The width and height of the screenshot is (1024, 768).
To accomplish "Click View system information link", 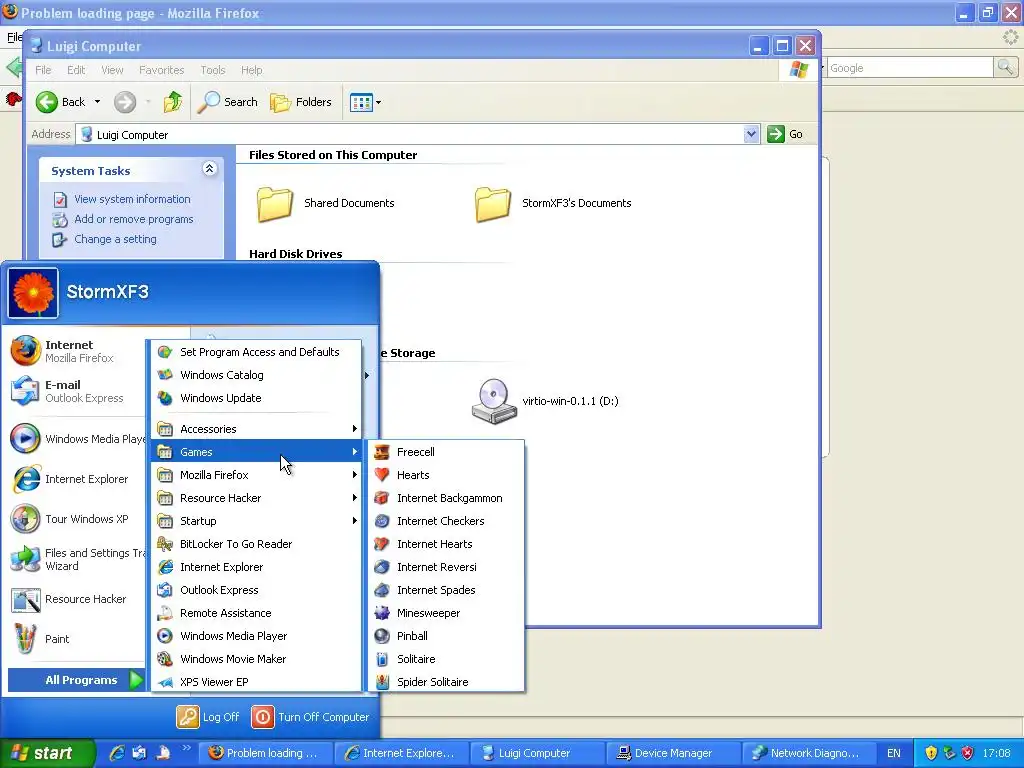I will pos(132,199).
